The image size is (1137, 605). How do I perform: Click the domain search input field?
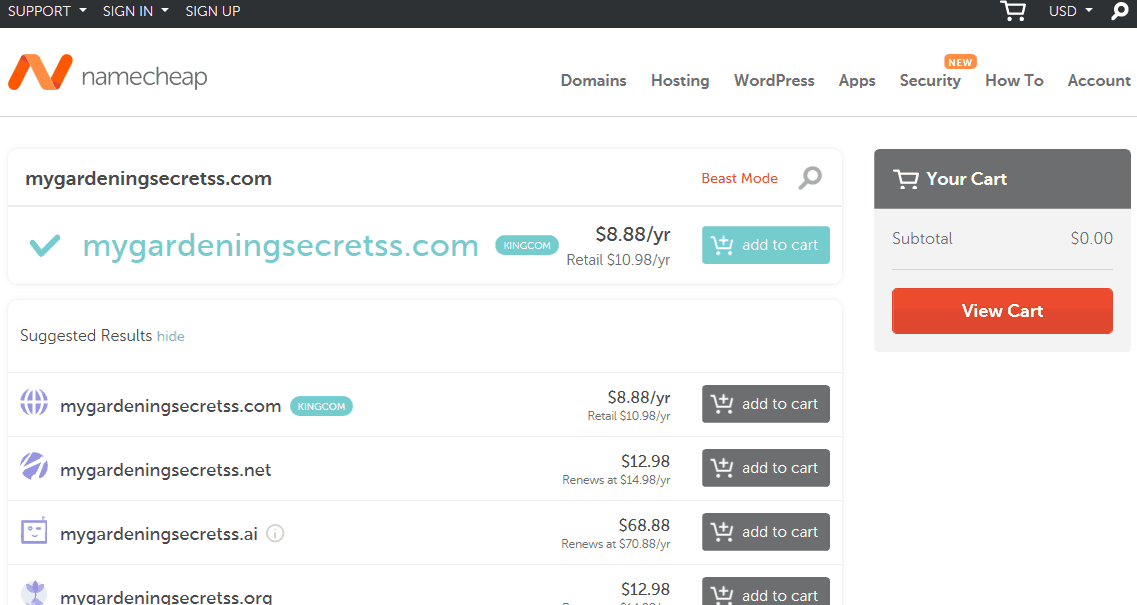pyautogui.click(x=355, y=178)
